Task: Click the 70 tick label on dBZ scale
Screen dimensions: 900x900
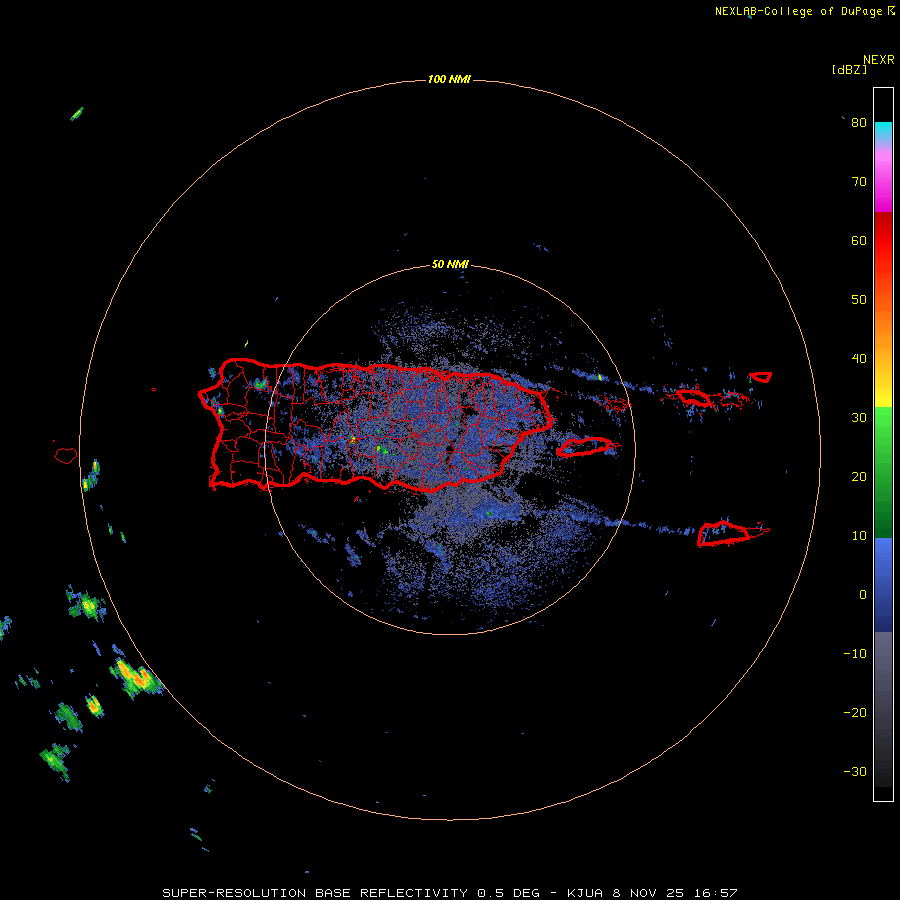Action: click(859, 182)
